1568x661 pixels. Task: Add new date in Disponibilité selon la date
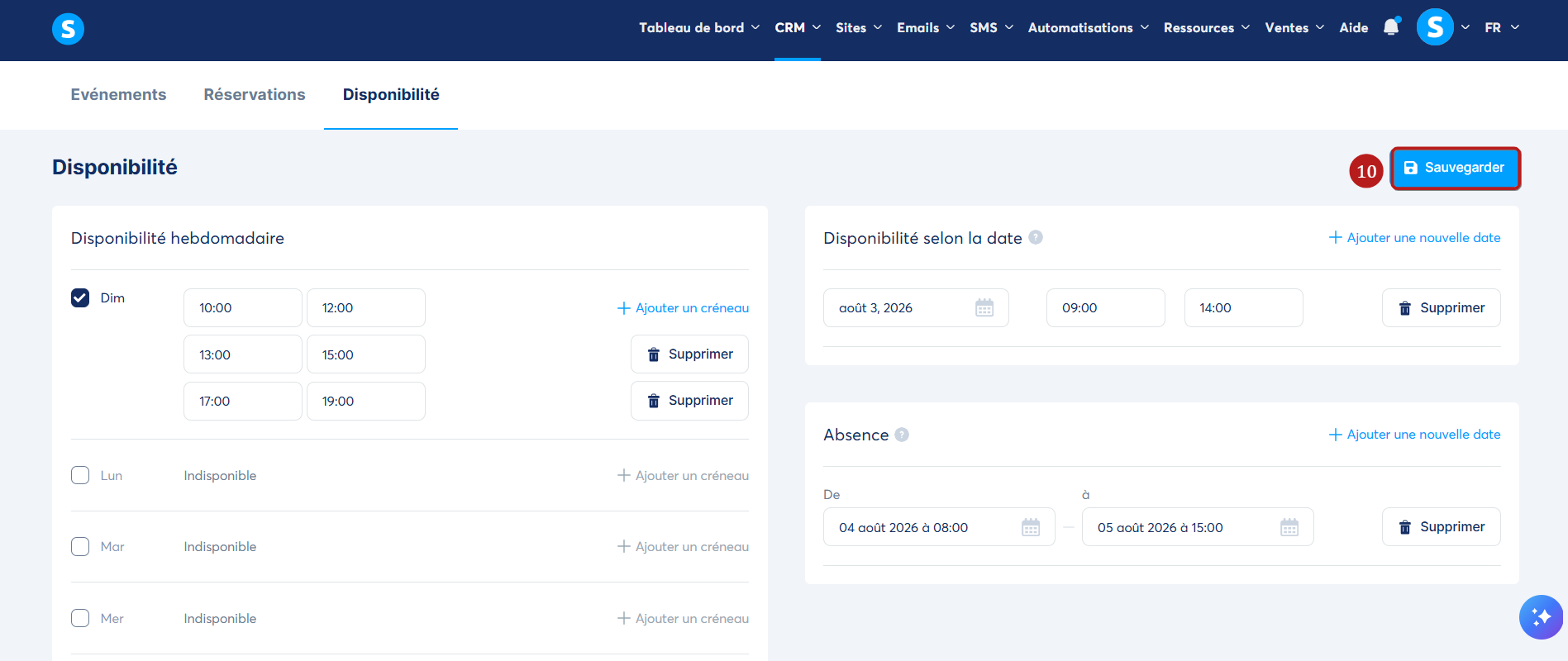(1414, 238)
